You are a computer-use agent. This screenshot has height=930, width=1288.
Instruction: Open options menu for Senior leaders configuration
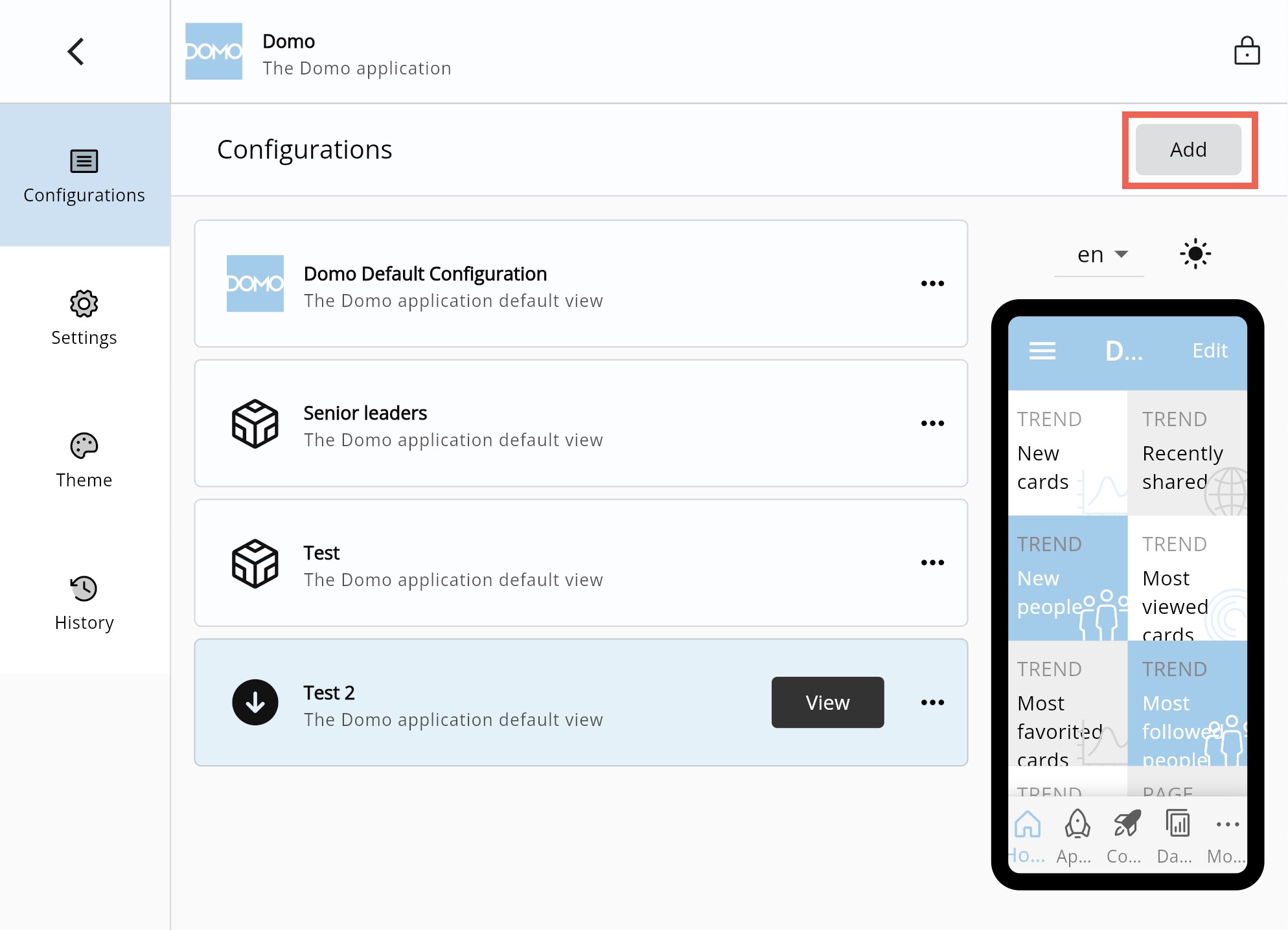[x=933, y=423]
